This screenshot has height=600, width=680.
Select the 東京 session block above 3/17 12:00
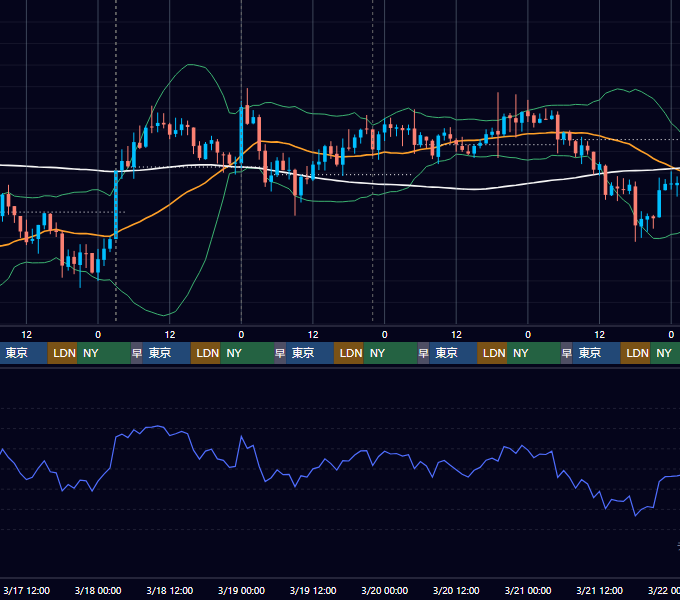pyautogui.click(x=23, y=353)
